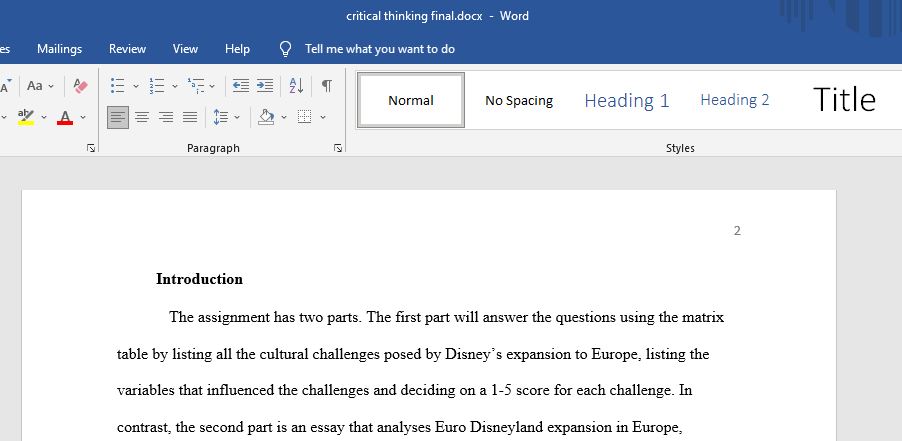Click the document title in title bar
This screenshot has width=902, height=441.
(x=414, y=16)
